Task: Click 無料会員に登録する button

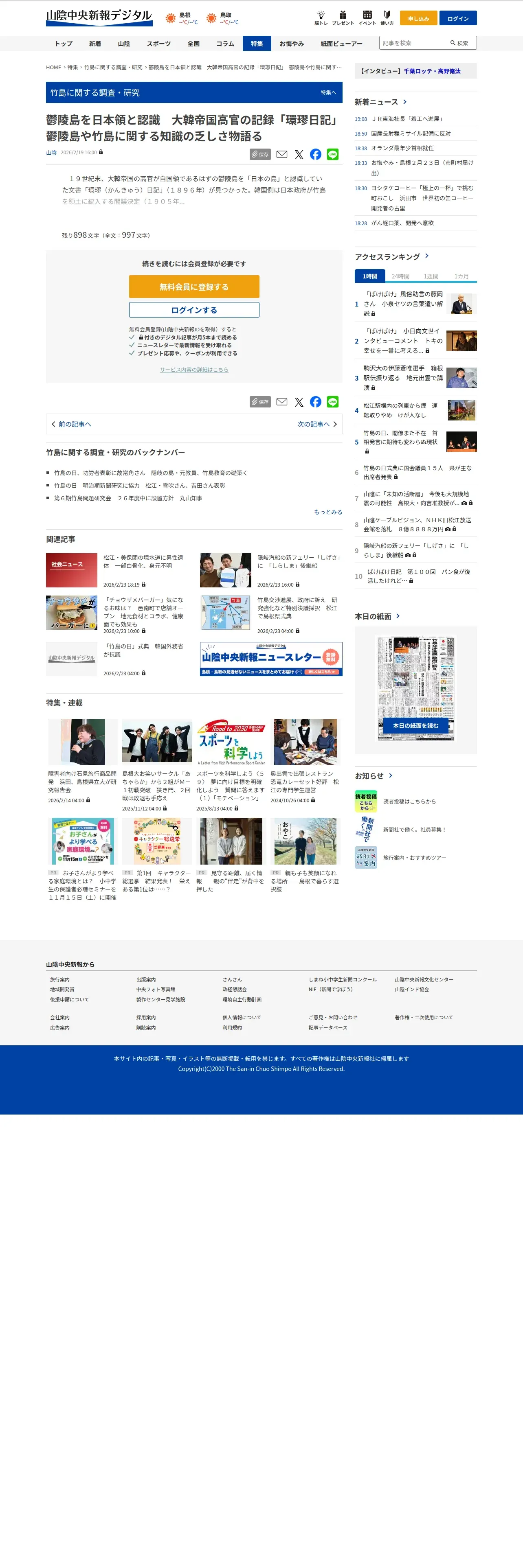Action: (194, 287)
